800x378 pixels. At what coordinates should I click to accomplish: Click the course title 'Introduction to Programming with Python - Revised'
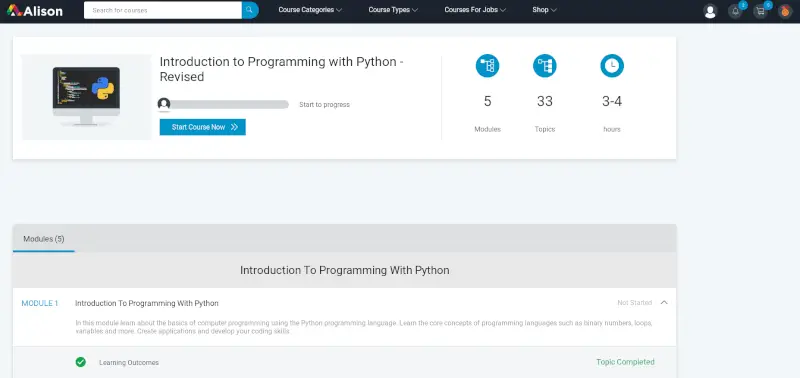point(282,69)
